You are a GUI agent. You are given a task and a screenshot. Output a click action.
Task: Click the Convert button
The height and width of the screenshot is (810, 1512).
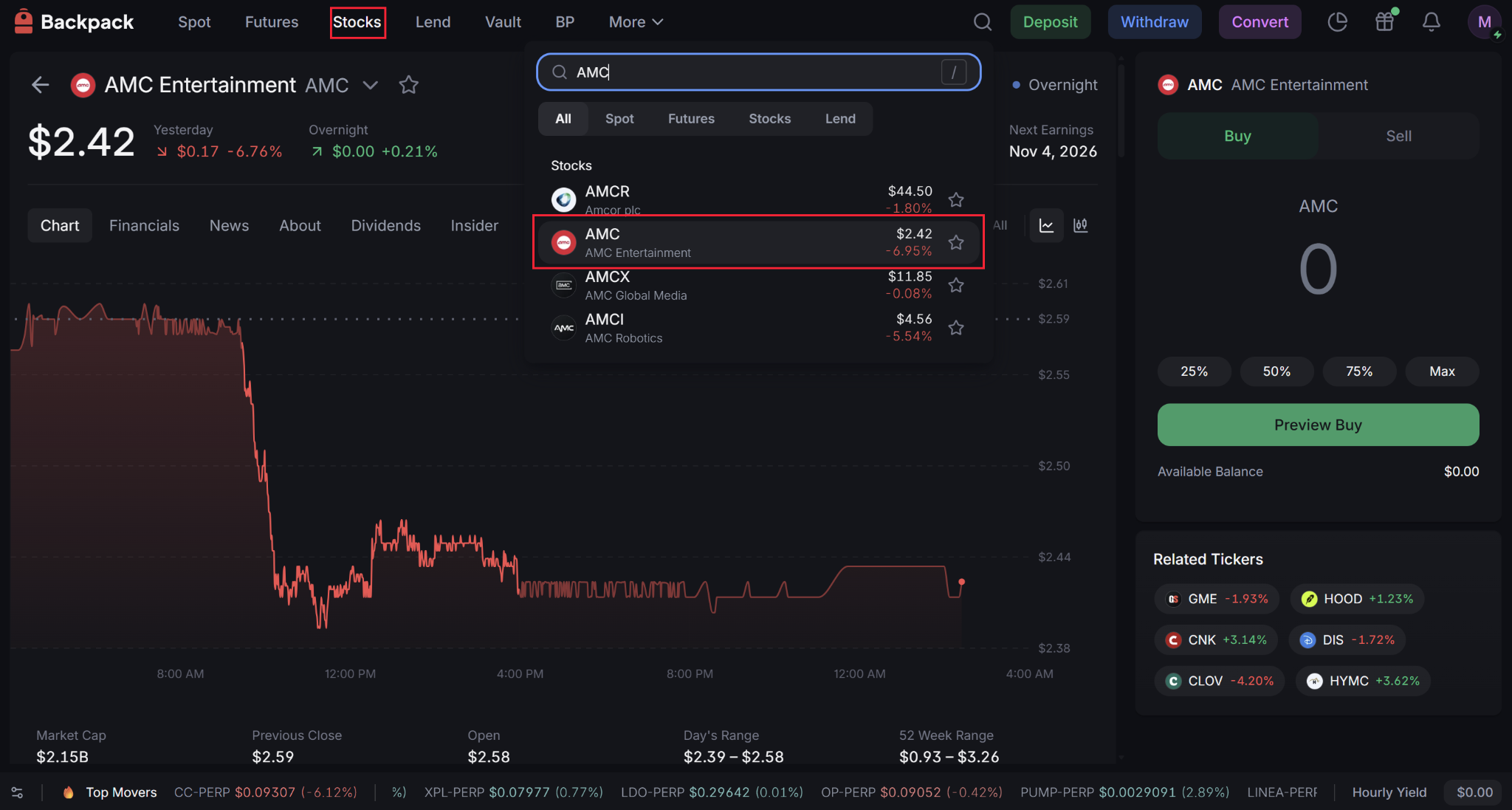[x=1260, y=22]
